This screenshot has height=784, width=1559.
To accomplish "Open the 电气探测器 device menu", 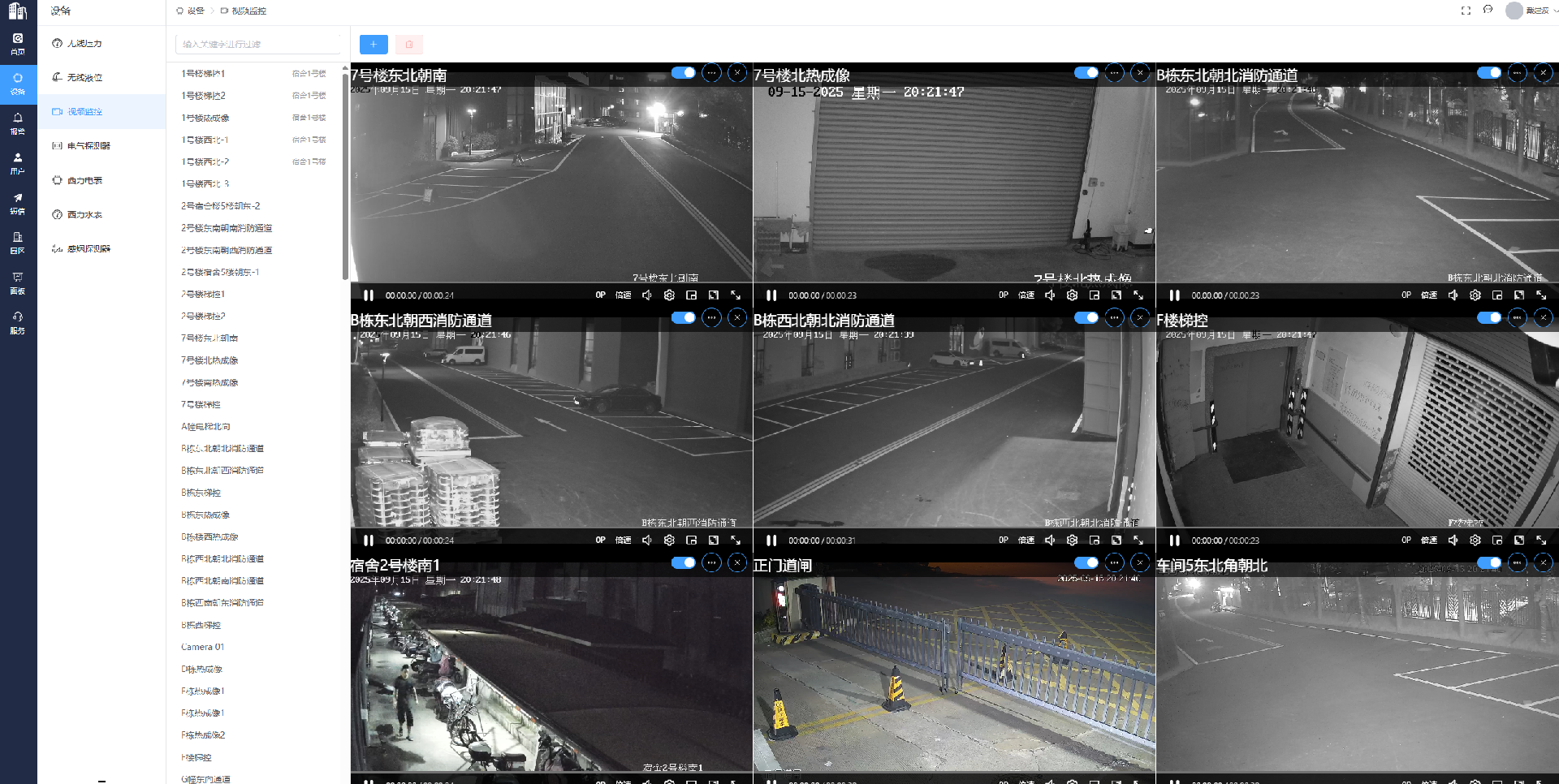I will (89, 146).
